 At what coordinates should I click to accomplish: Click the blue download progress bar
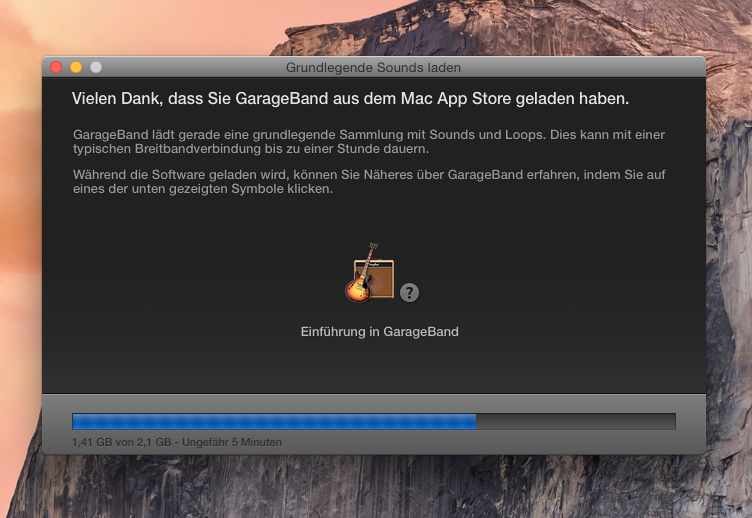point(374,422)
